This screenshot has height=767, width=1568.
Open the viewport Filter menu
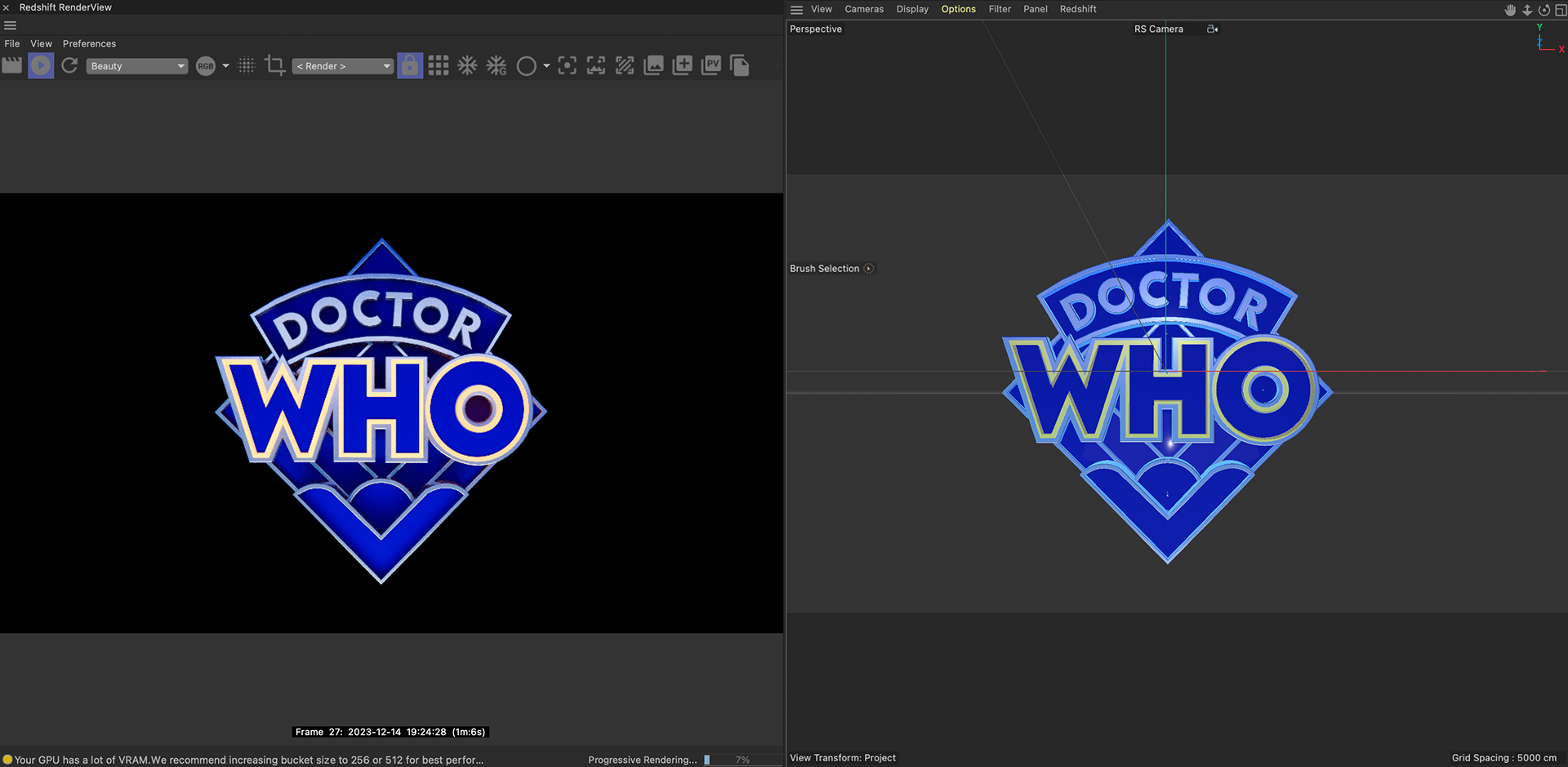click(1000, 9)
